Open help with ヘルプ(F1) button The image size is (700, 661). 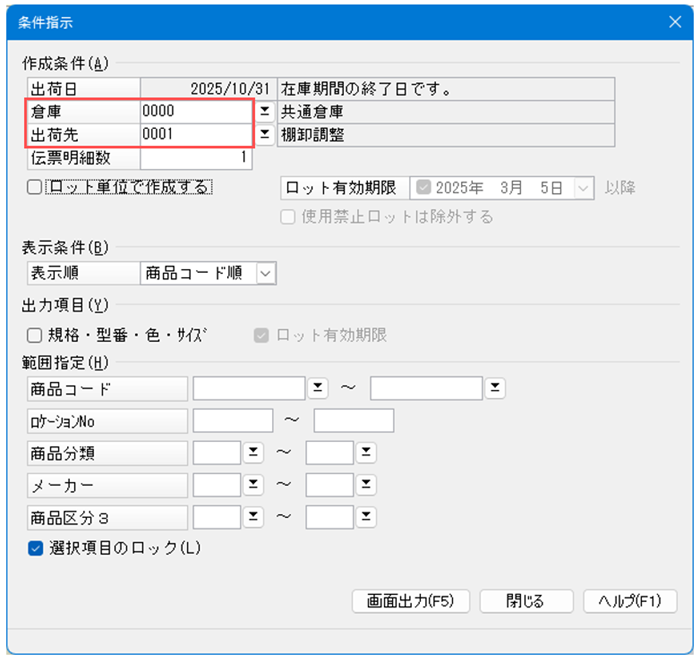pos(630,601)
